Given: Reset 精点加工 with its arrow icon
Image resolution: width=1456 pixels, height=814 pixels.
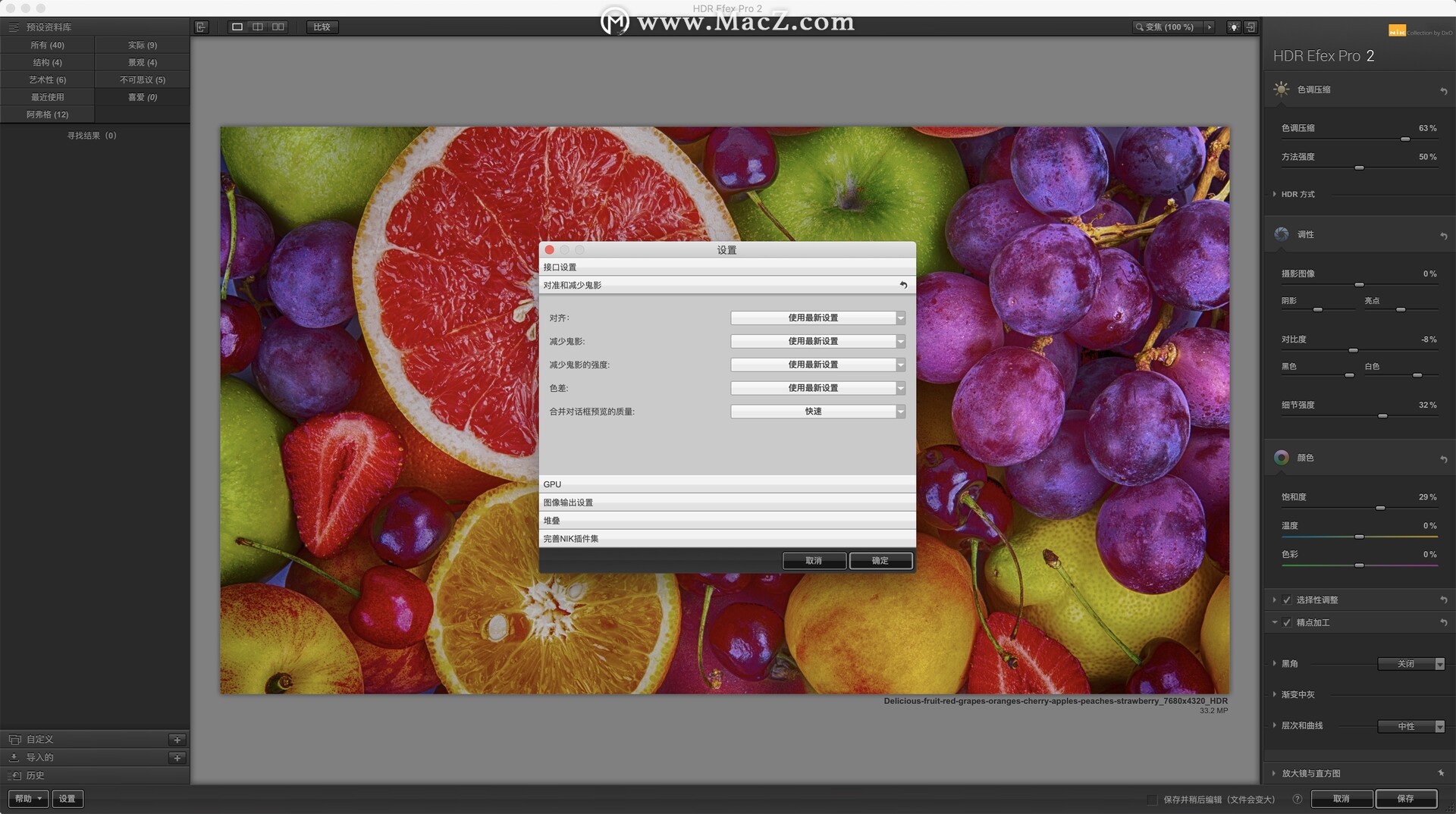Looking at the screenshot, I should (1443, 622).
